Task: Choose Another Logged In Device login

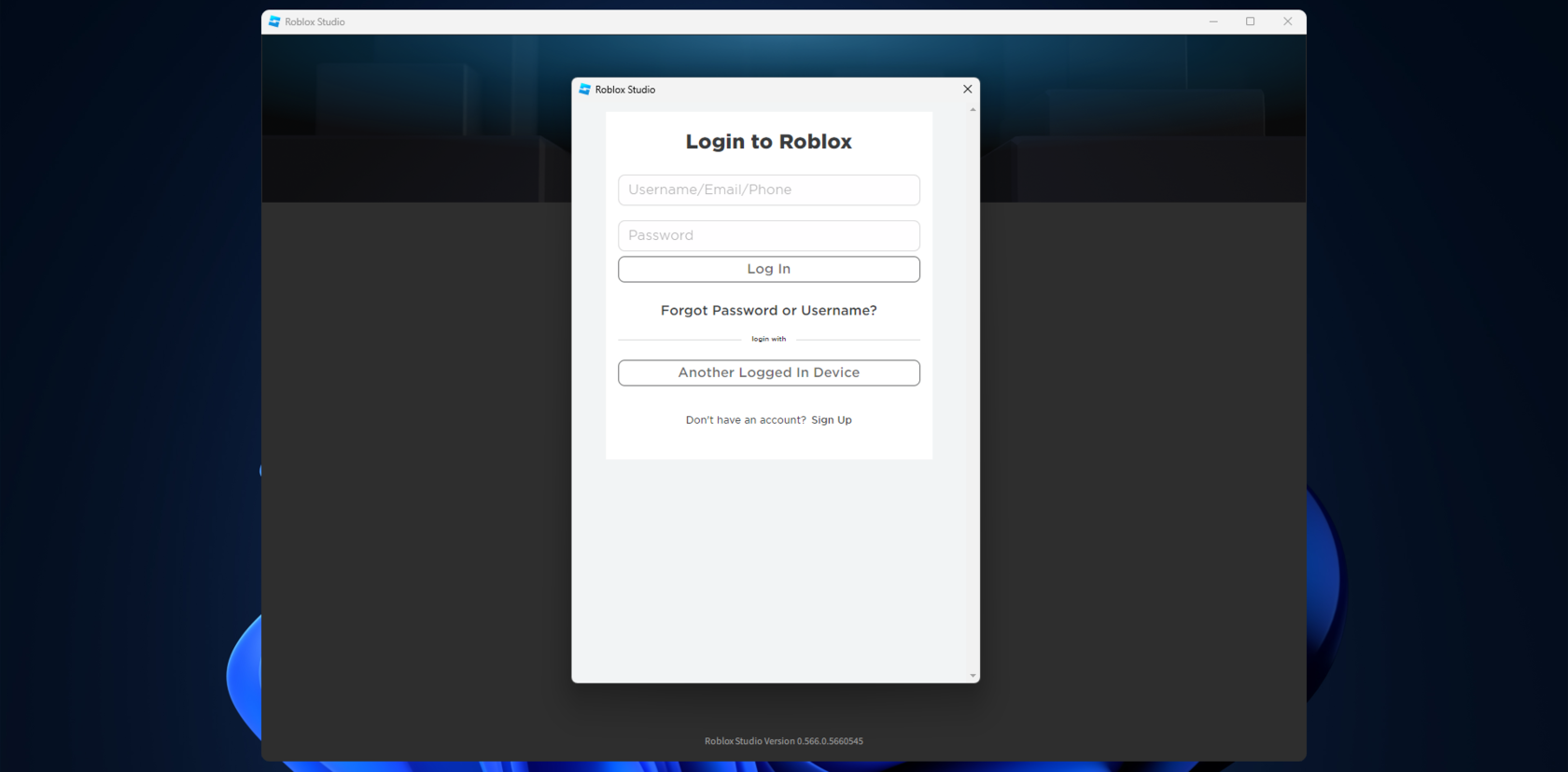Action: coord(769,372)
